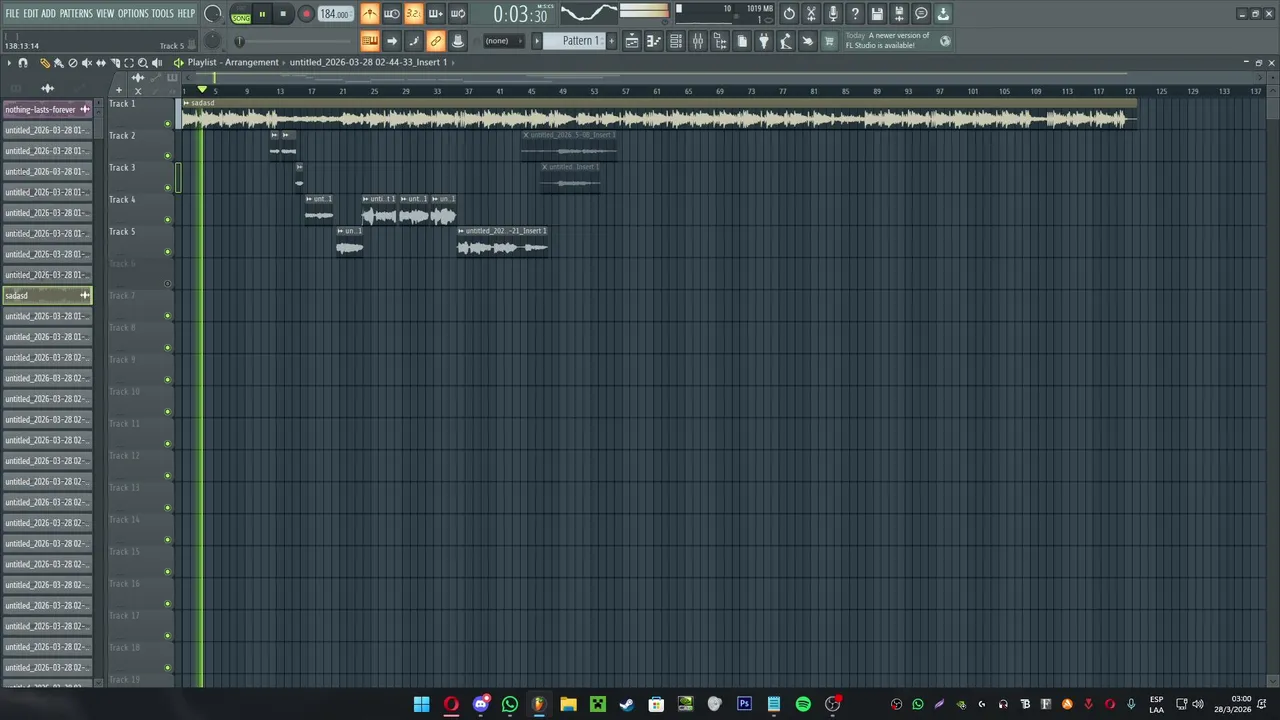Click the Undo history circular arrow icon
Screen dimensions: 1280x720
pyautogui.click(x=789, y=14)
